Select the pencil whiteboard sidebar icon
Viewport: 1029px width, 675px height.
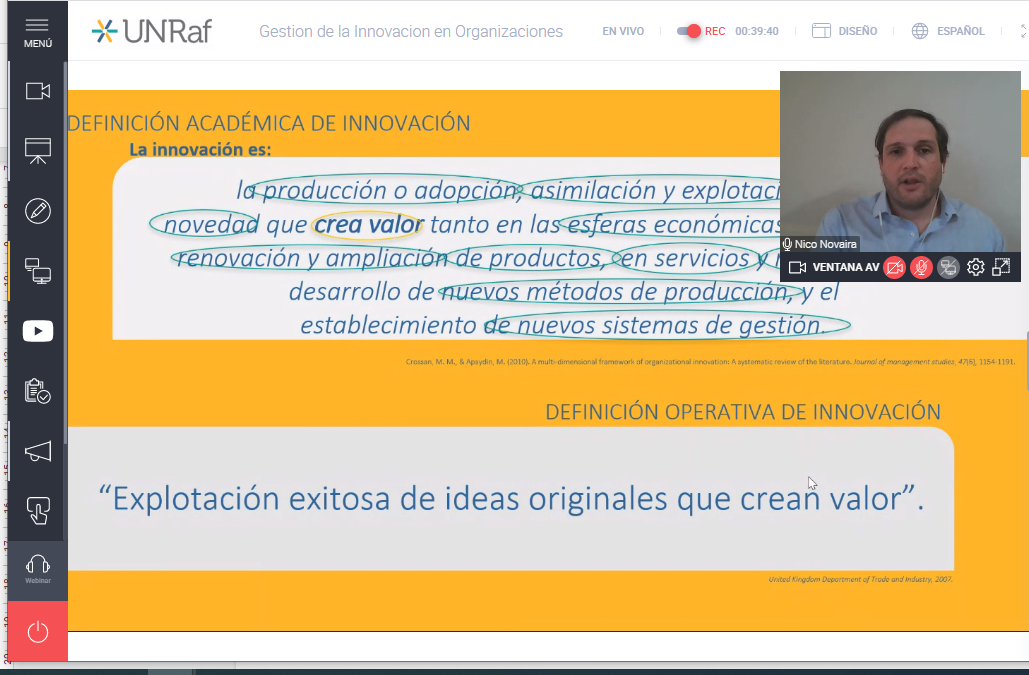[37, 211]
